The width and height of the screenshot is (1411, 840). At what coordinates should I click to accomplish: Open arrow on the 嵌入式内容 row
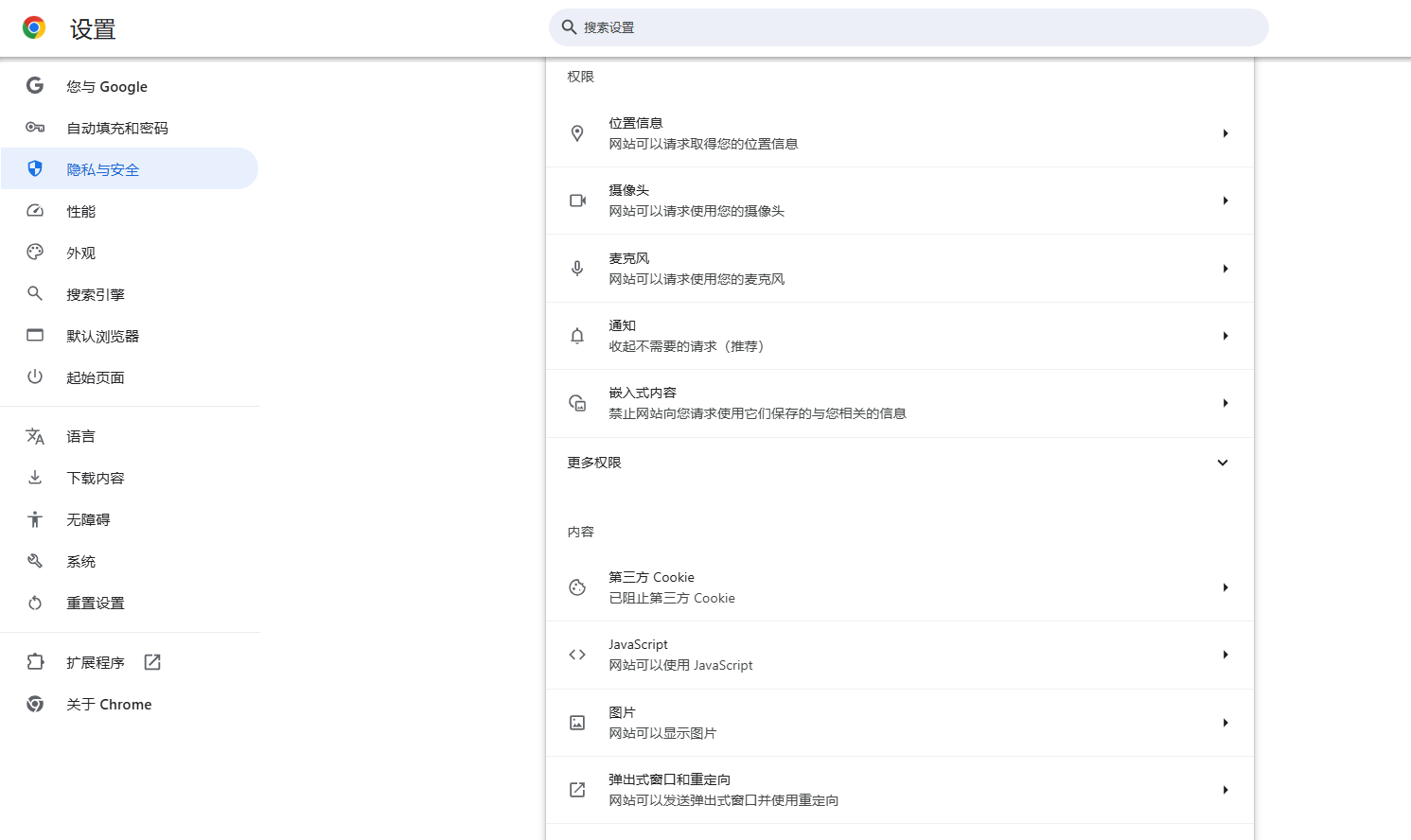click(x=1226, y=403)
